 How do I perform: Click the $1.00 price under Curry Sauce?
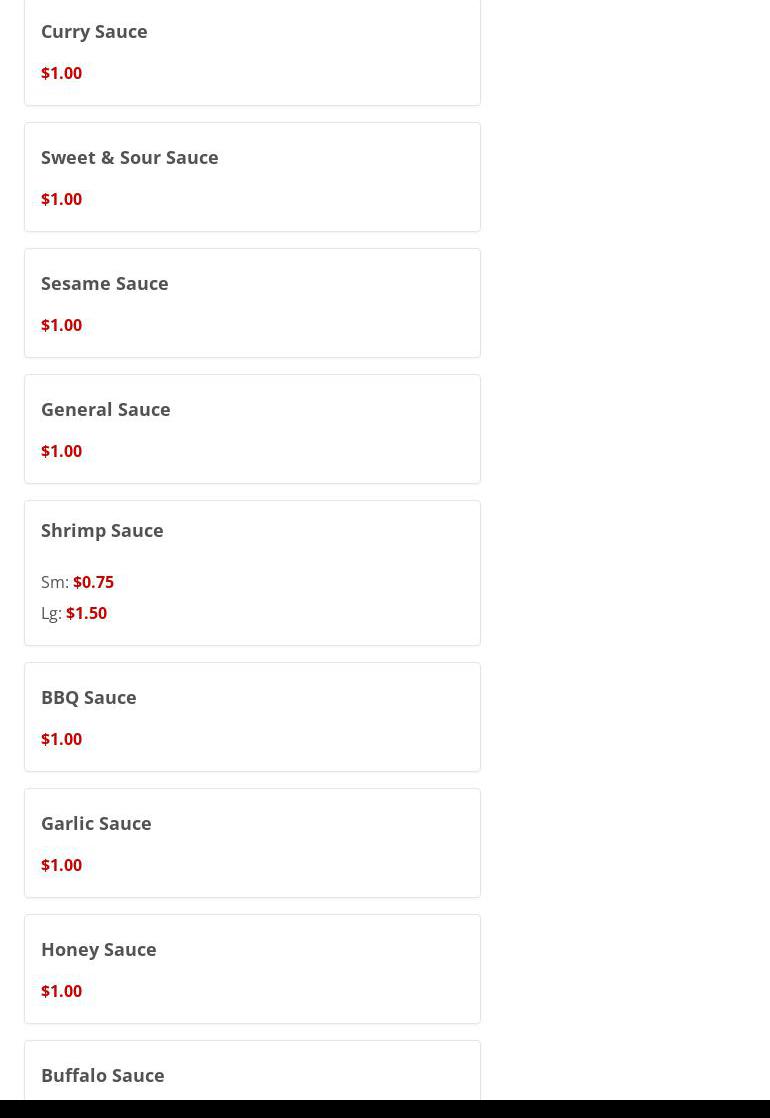coord(61,73)
